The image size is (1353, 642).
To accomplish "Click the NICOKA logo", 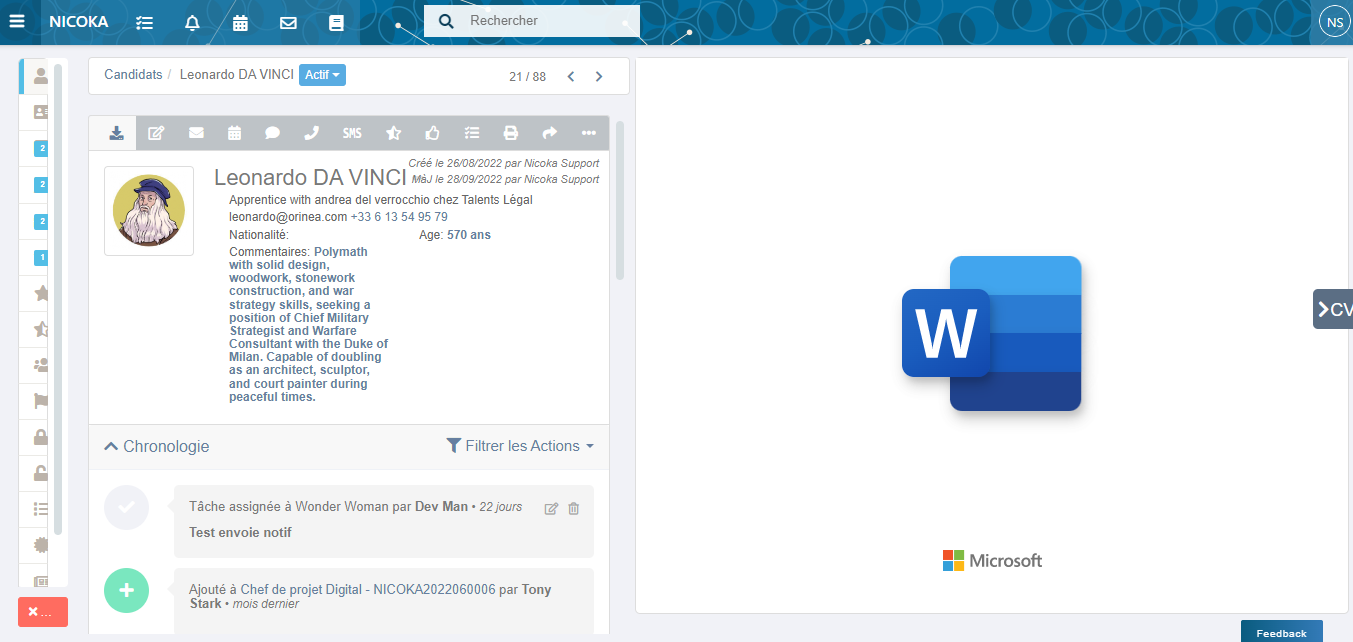I will click(78, 22).
